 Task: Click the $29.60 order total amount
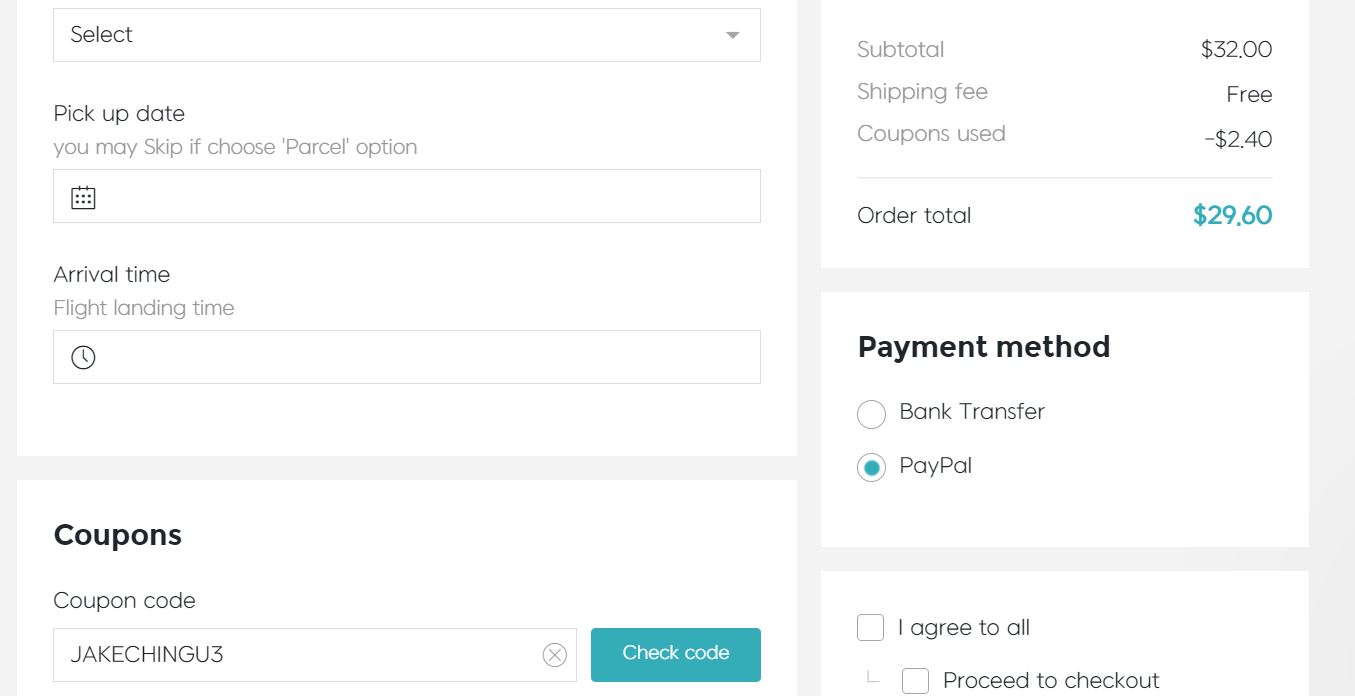[1232, 216]
